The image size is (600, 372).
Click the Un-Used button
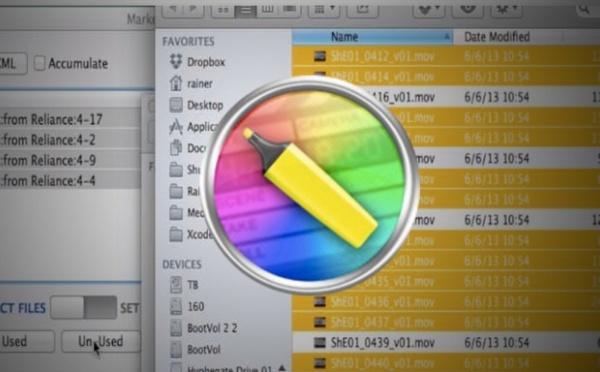click(x=101, y=341)
